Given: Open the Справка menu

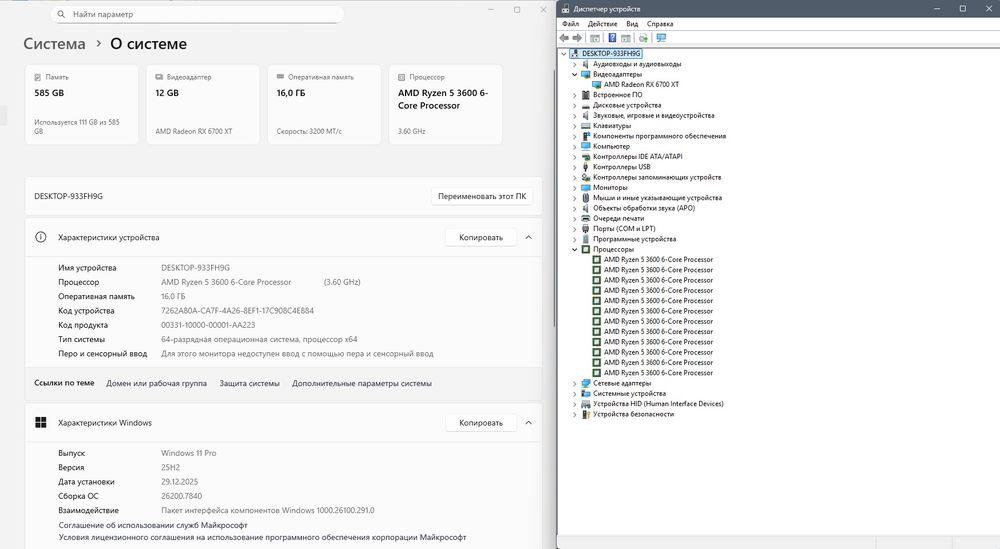Looking at the screenshot, I should tap(660, 24).
